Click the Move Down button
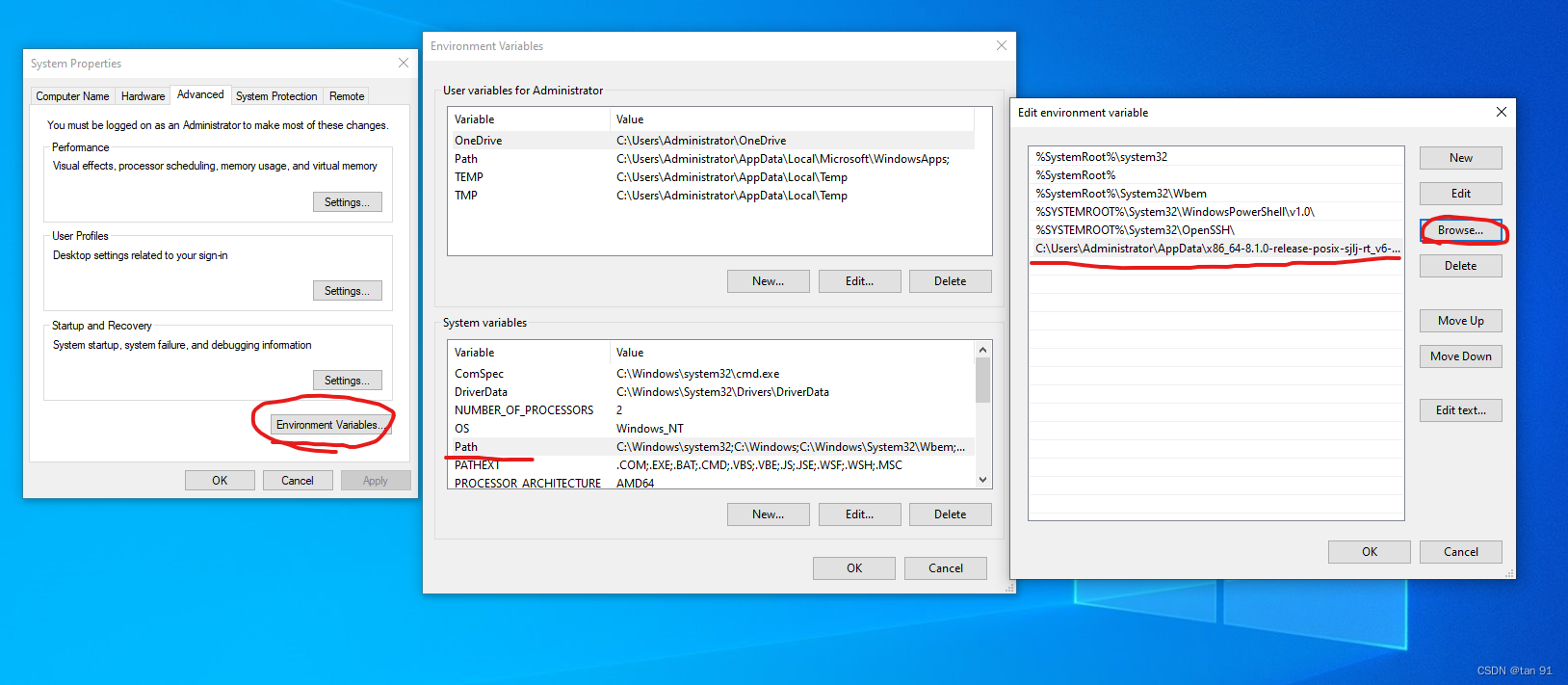This screenshot has height=685, width=1568. pos(1461,356)
